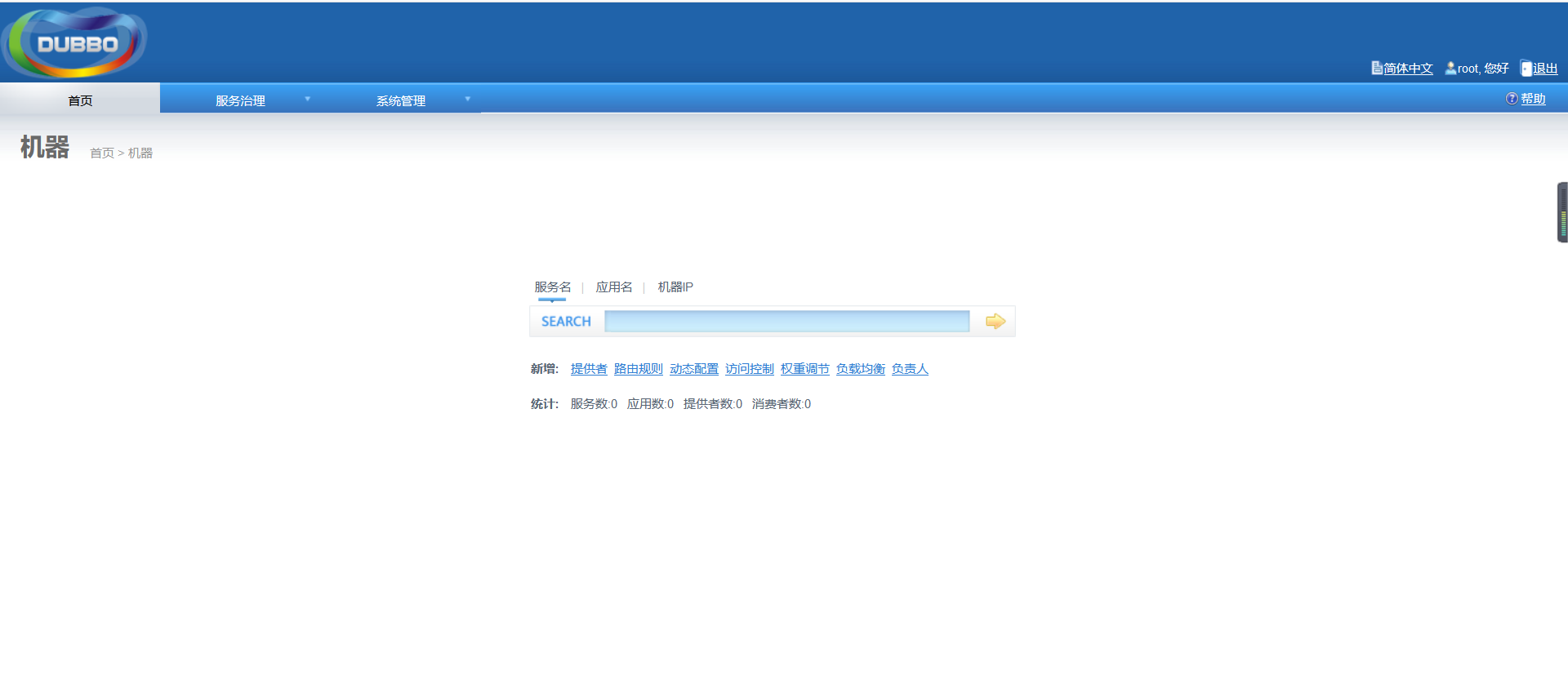The image size is (1568, 689).
Task: Click the 服务数:0 statistic
Action: coord(594,403)
